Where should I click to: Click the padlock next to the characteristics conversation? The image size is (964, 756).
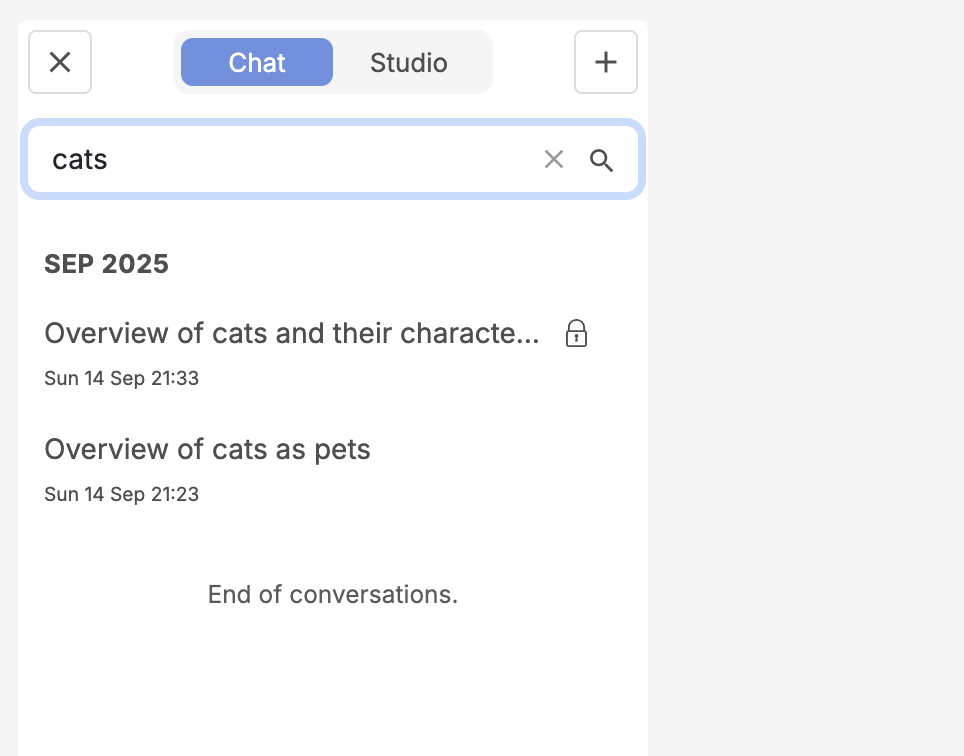point(576,334)
